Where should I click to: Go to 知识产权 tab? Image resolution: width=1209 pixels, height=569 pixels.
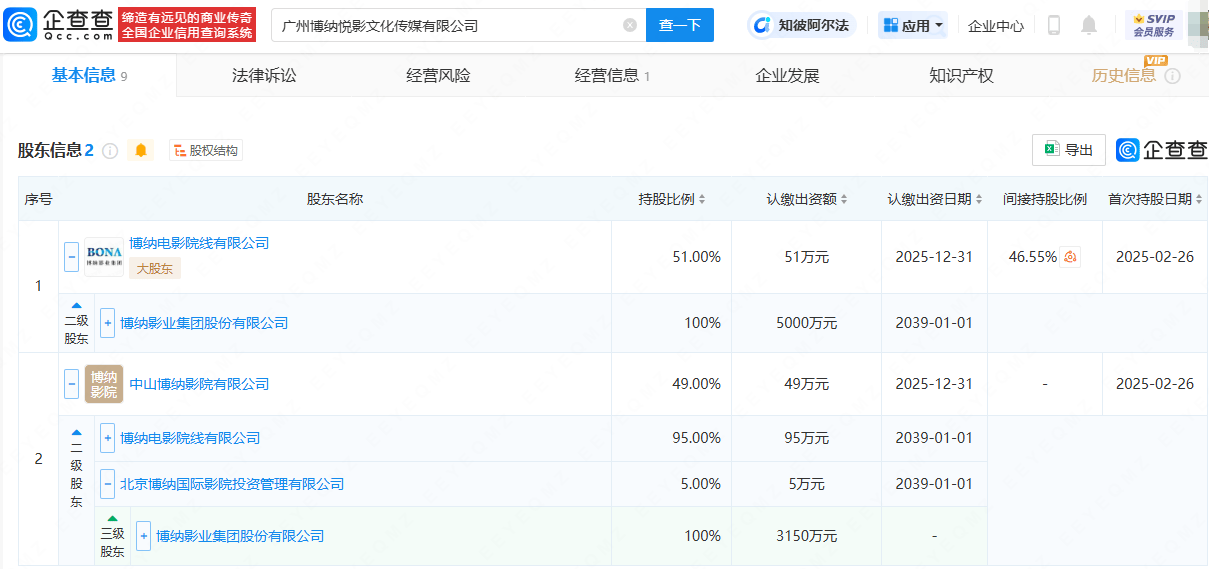pyautogui.click(x=961, y=75)
